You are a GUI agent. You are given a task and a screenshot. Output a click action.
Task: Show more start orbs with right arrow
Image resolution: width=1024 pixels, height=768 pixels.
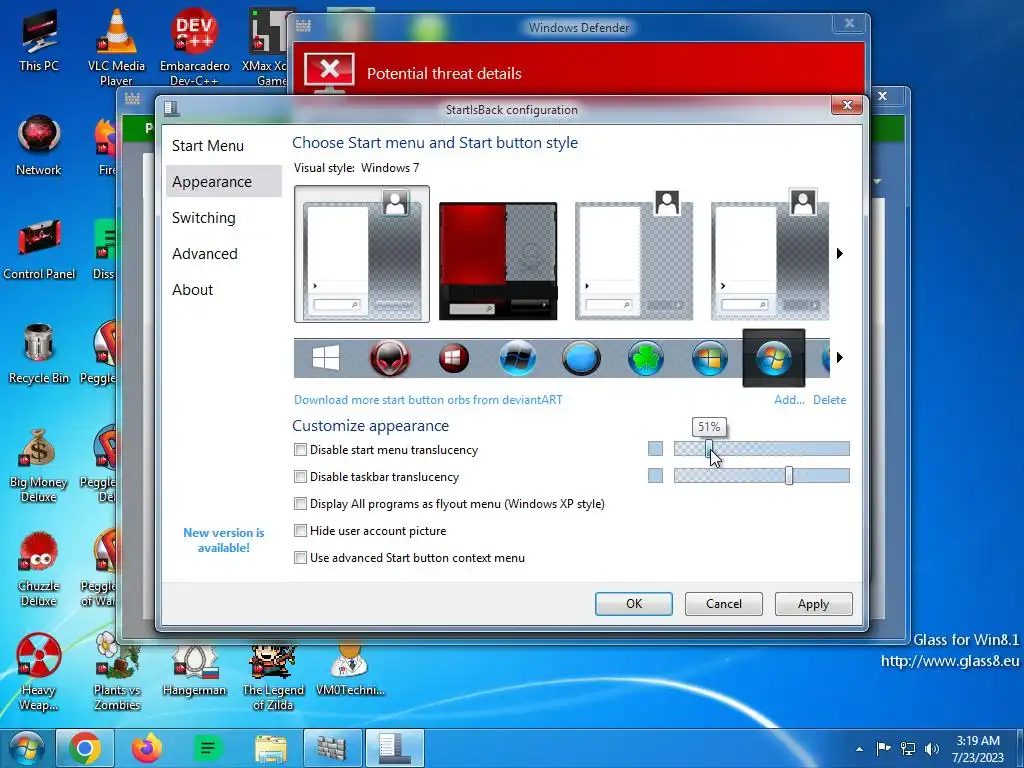tap(840, 357)
